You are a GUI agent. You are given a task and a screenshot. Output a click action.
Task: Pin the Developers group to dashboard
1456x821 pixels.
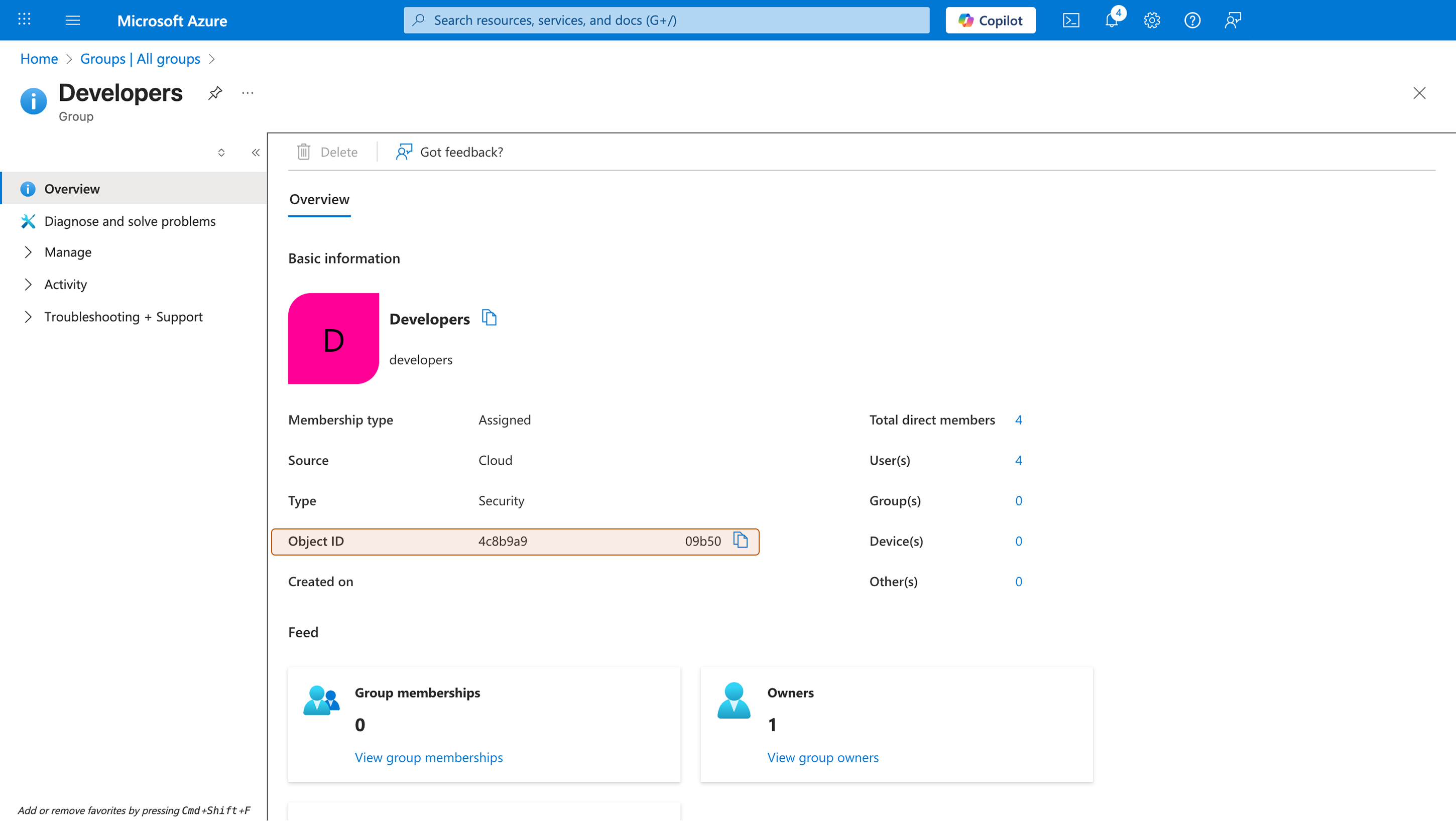[215, 93]
